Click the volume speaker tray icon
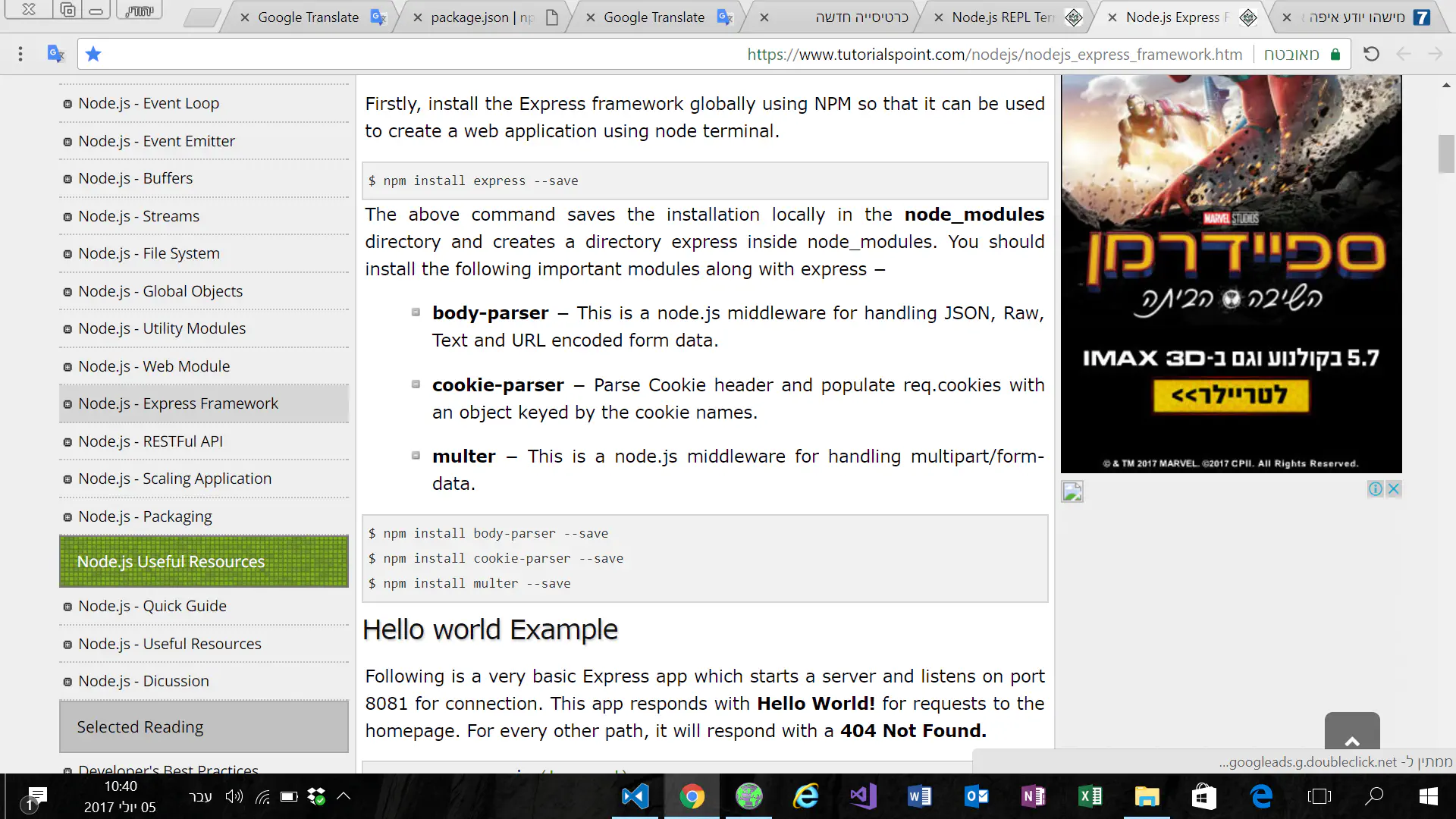 click(234, 796)
